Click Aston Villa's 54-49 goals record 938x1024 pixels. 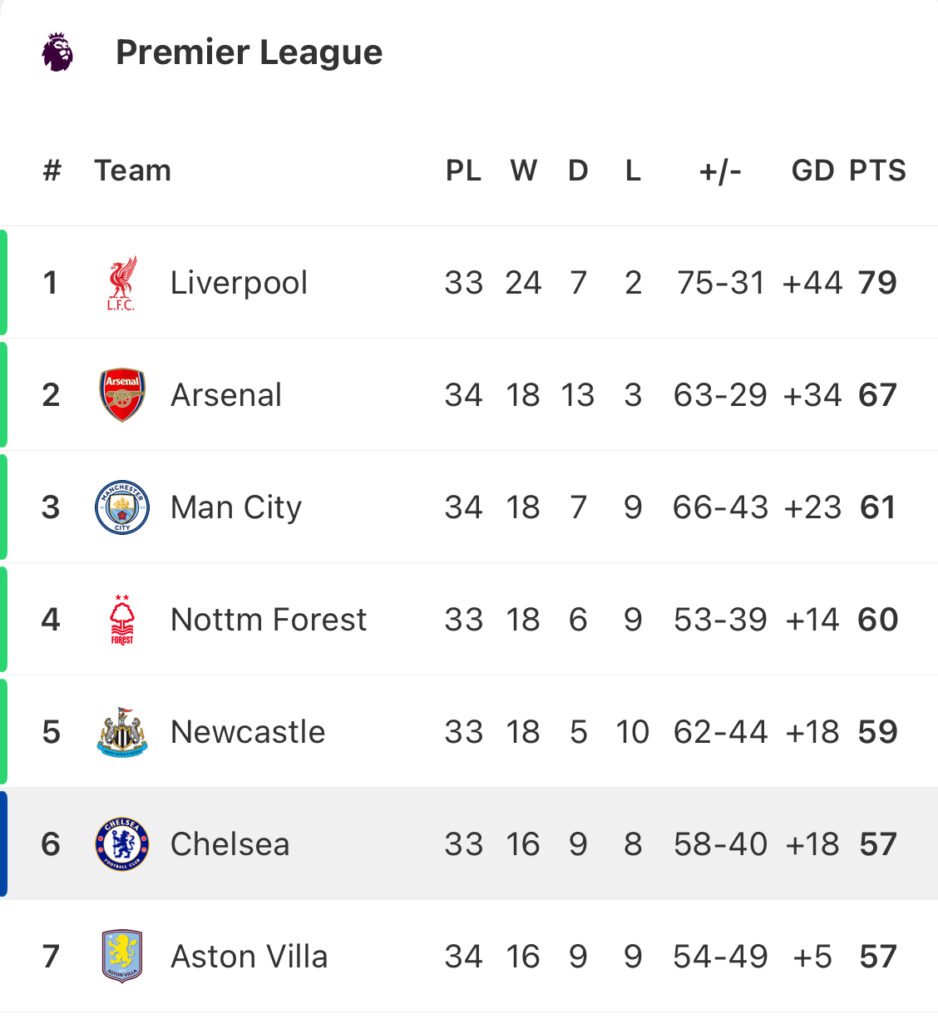720,957
